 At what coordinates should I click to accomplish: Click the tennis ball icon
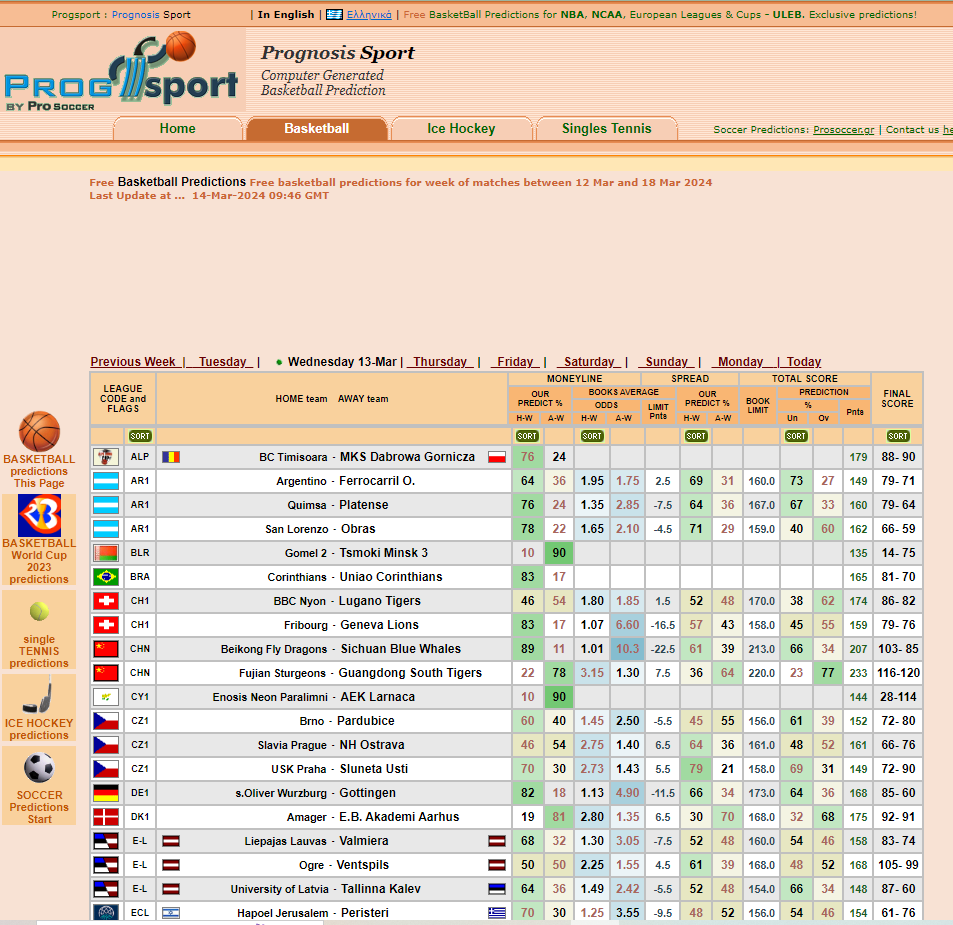tap(39, 611)
